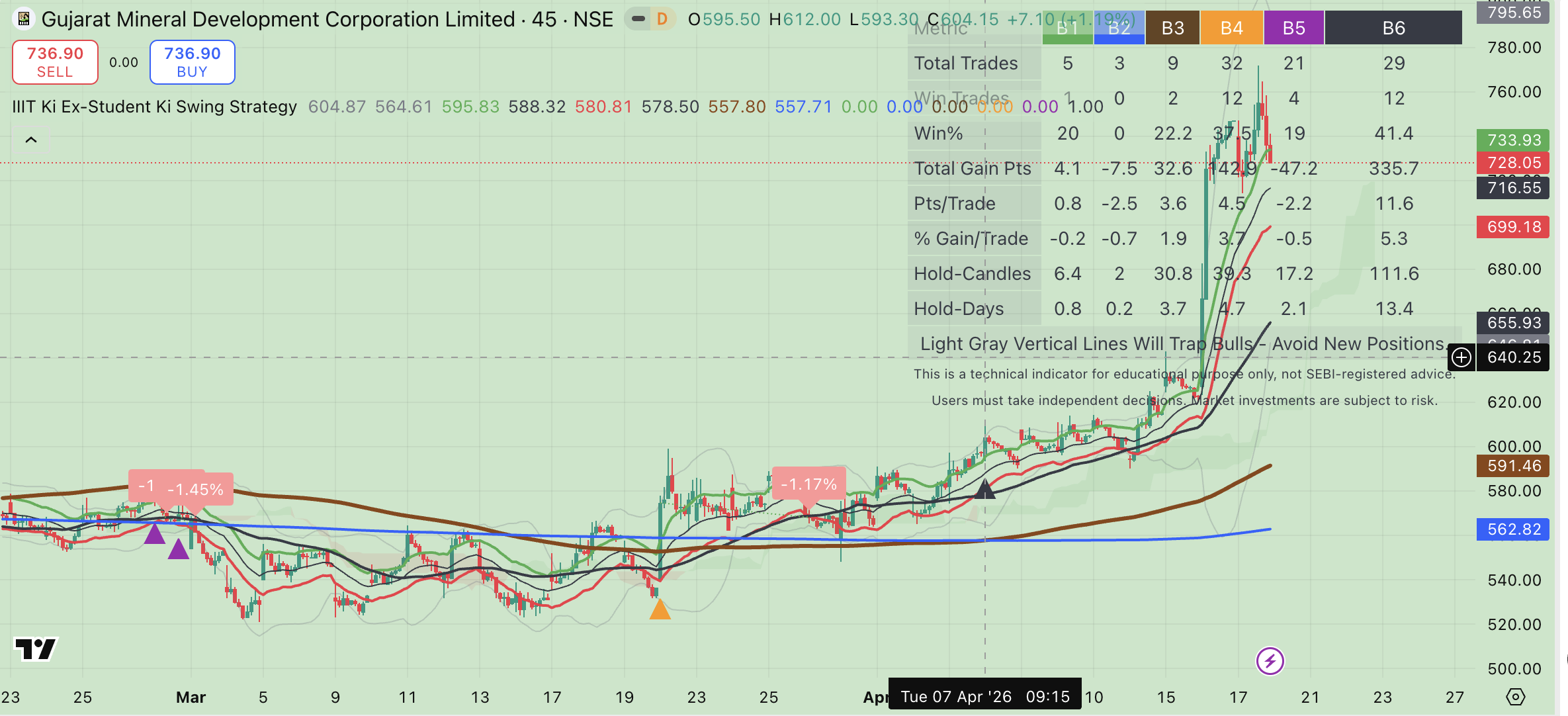Click the B3 column header

tap(1172, 28)
